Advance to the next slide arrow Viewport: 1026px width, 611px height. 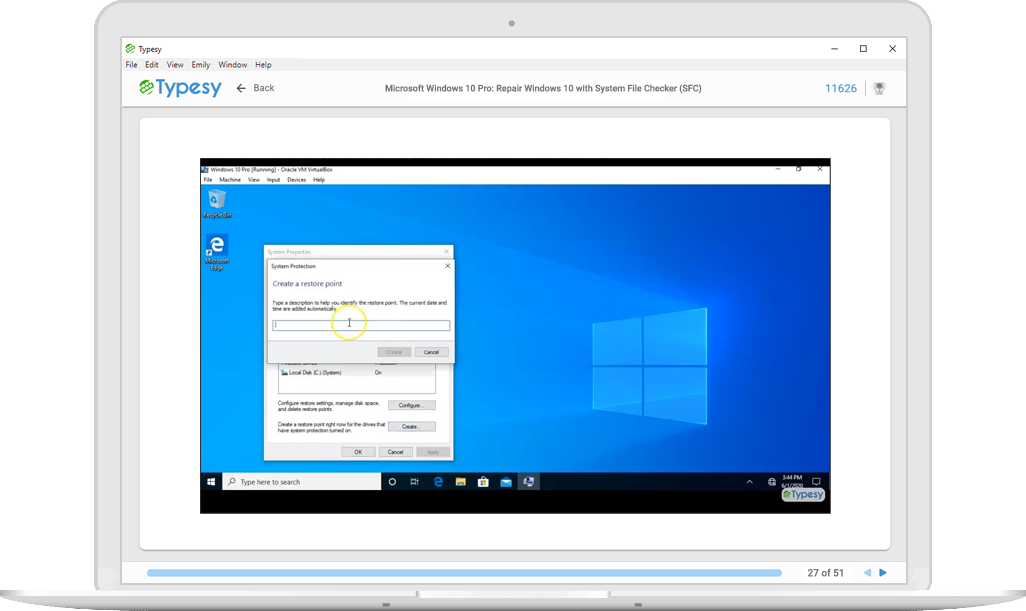click(x=883, y=572)
